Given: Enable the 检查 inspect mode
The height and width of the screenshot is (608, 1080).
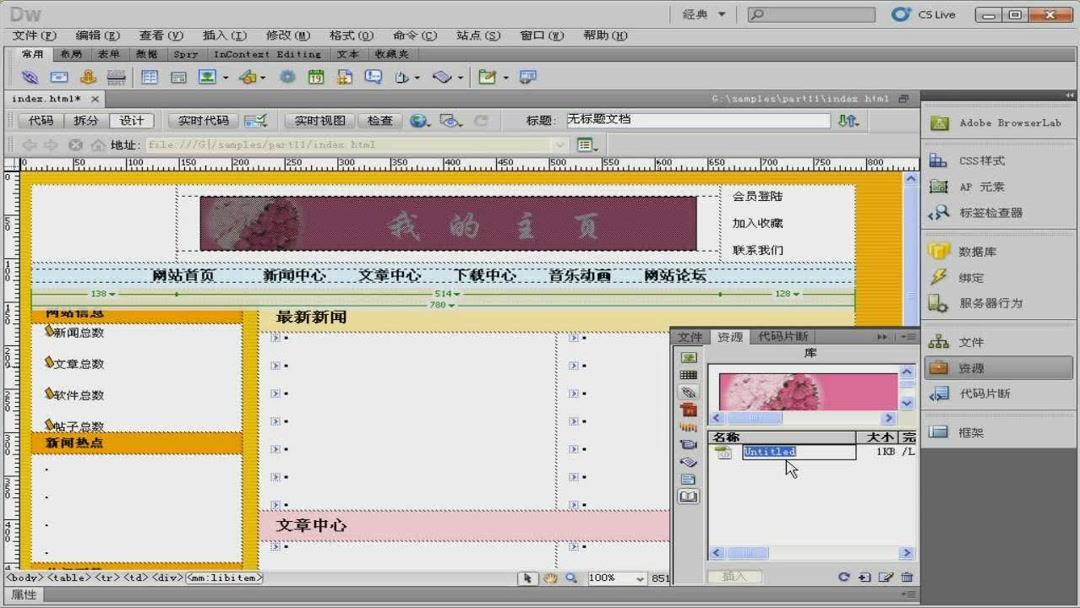Looking at the screenshot, I should tap(378, 121).
